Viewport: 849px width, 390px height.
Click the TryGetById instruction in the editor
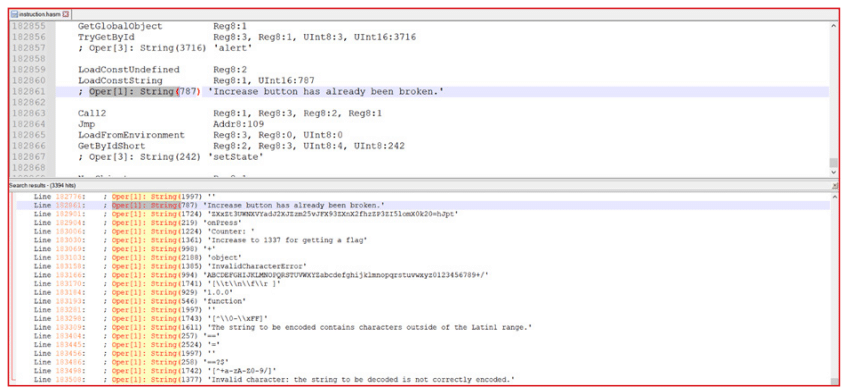tap(106, 37)
